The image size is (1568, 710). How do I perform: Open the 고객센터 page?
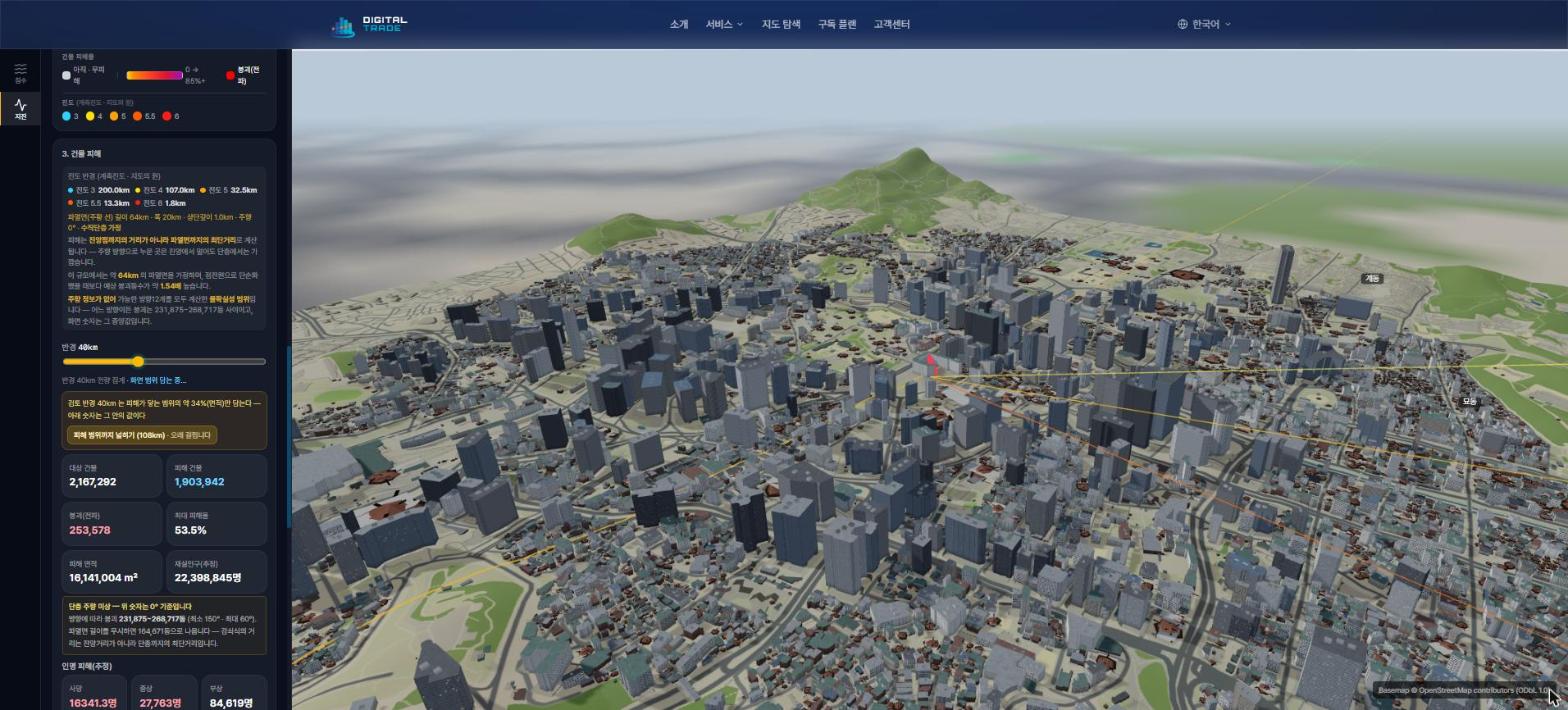tap(891, 24)
